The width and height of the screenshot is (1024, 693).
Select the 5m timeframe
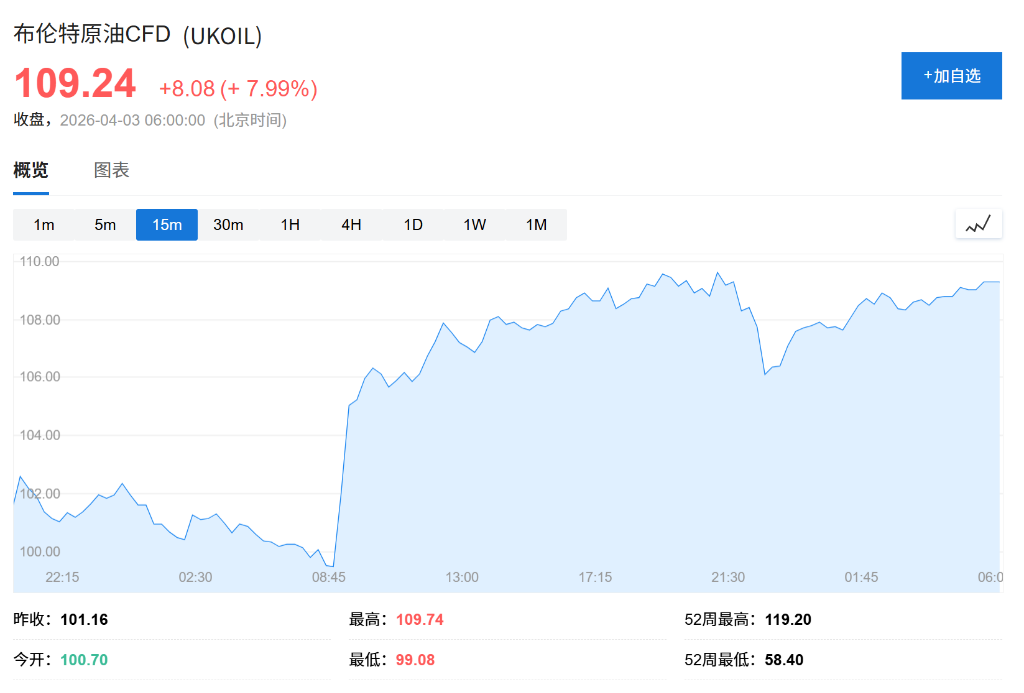point(105,225)
